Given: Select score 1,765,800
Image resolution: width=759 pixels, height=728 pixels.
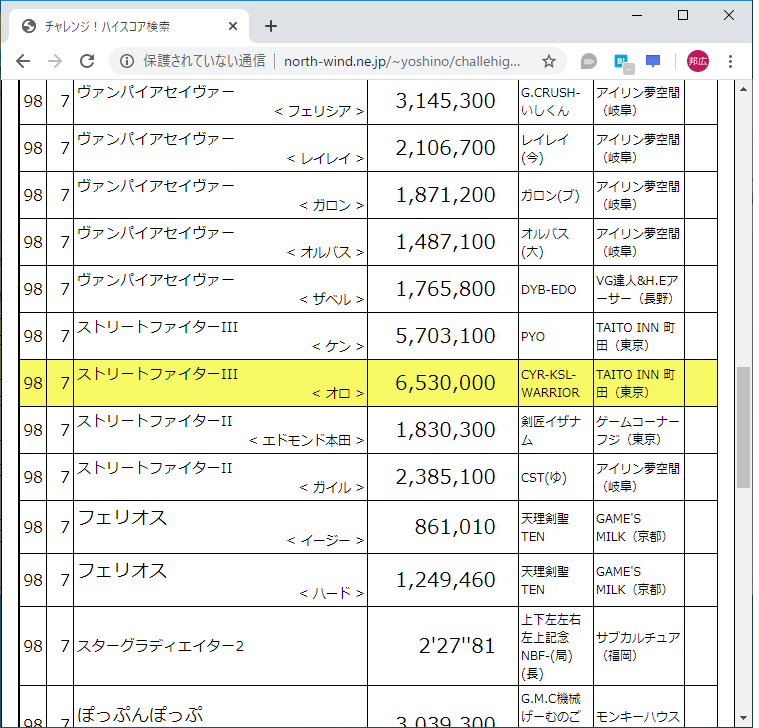Looking at the screenshot, I should click(x=445, y=289).
